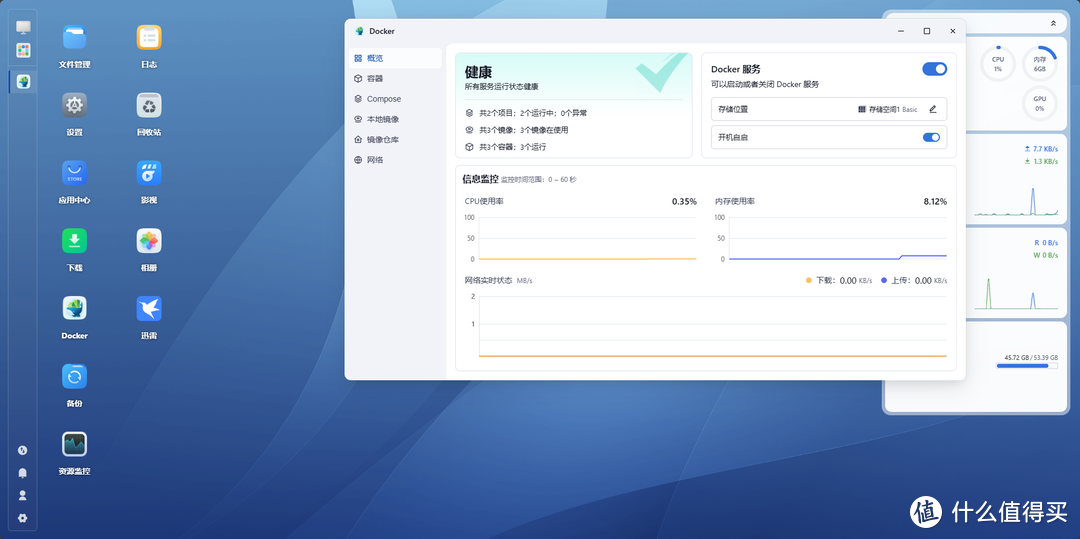Click the 存储空间1 Basic storage value
This screenshot has width=1080, height=539.
coord(888,109)
